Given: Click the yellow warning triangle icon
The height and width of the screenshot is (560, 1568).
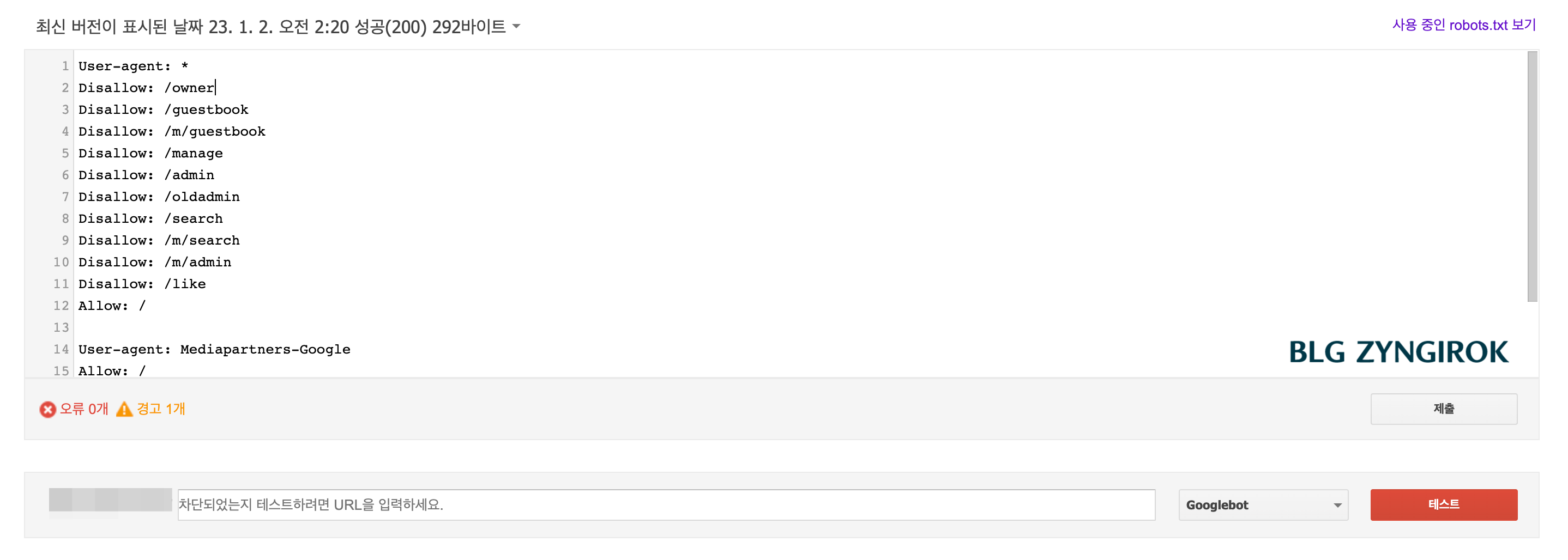Looking at the screenshot, I should point(126,409).
